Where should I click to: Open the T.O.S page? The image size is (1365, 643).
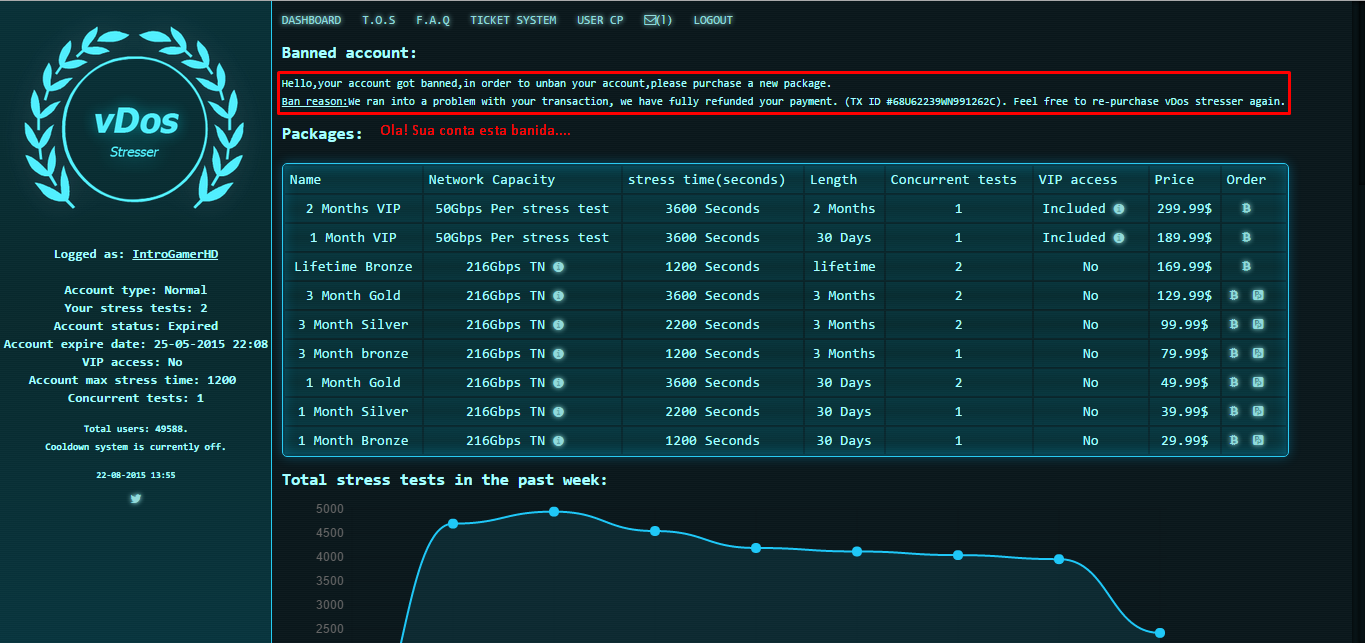379,20
